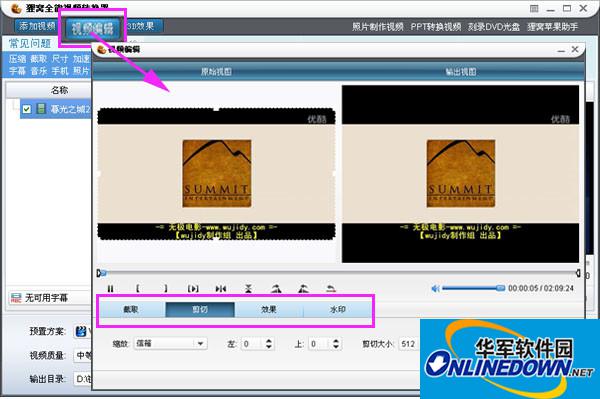
Task: Switch to the 水印 tab
Action: (338, 309)
